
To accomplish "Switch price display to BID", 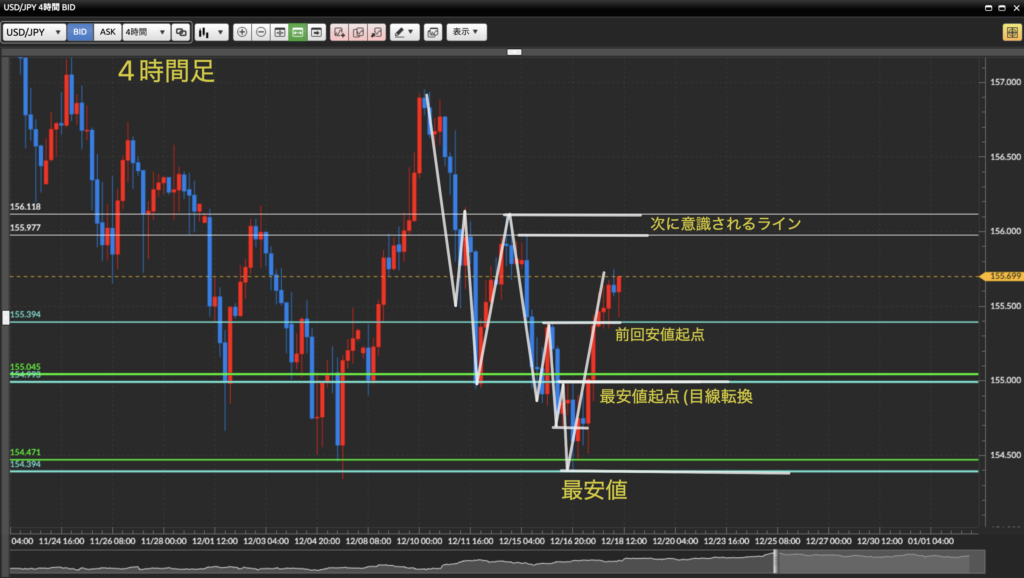I will pyautogui.click(x=80, y=32).
